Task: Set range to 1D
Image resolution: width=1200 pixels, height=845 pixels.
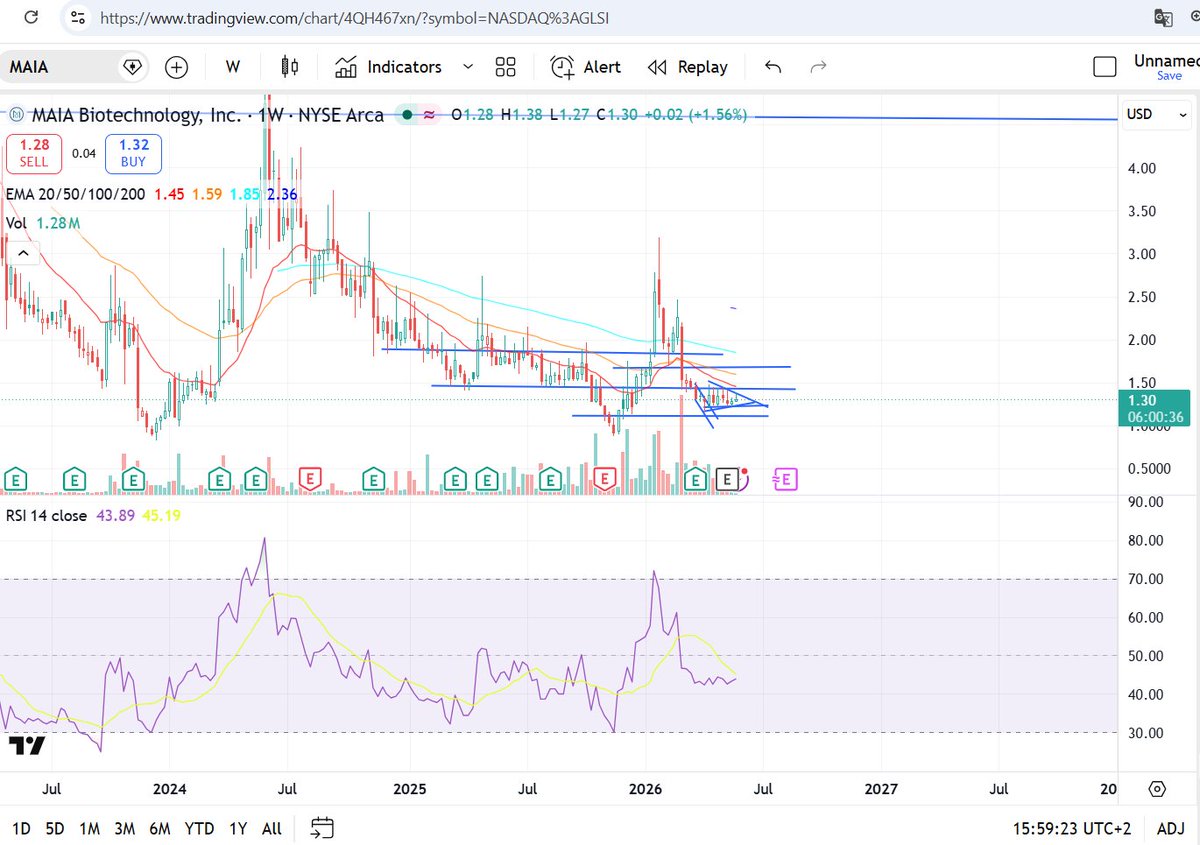Action: point(21,828)
